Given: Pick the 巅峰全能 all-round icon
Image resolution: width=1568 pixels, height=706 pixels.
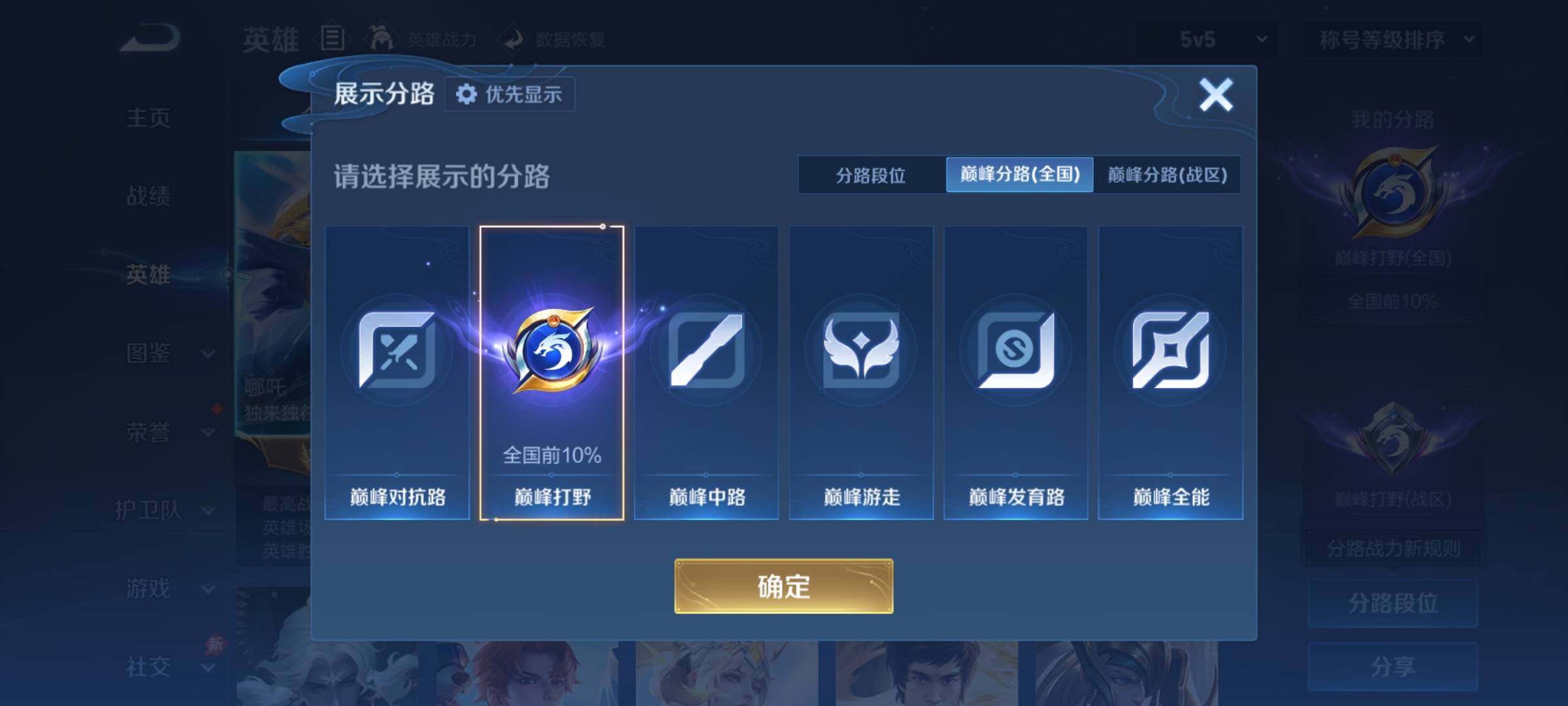Looking at the screenshot, I should click(x=1171, y=351).
